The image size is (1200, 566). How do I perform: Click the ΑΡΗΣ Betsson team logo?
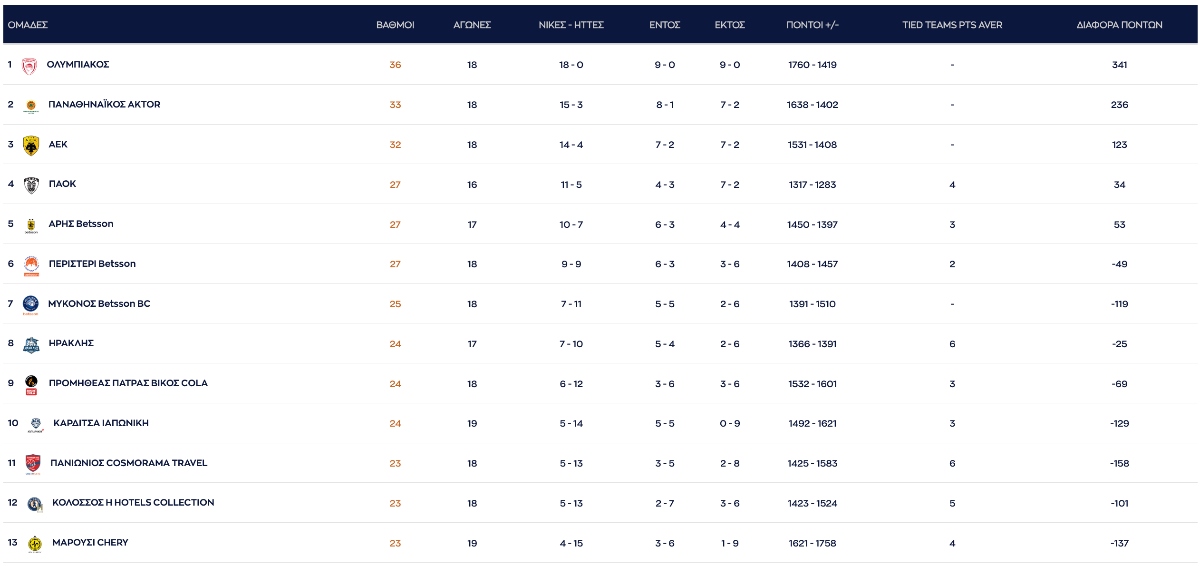(30, 225)
